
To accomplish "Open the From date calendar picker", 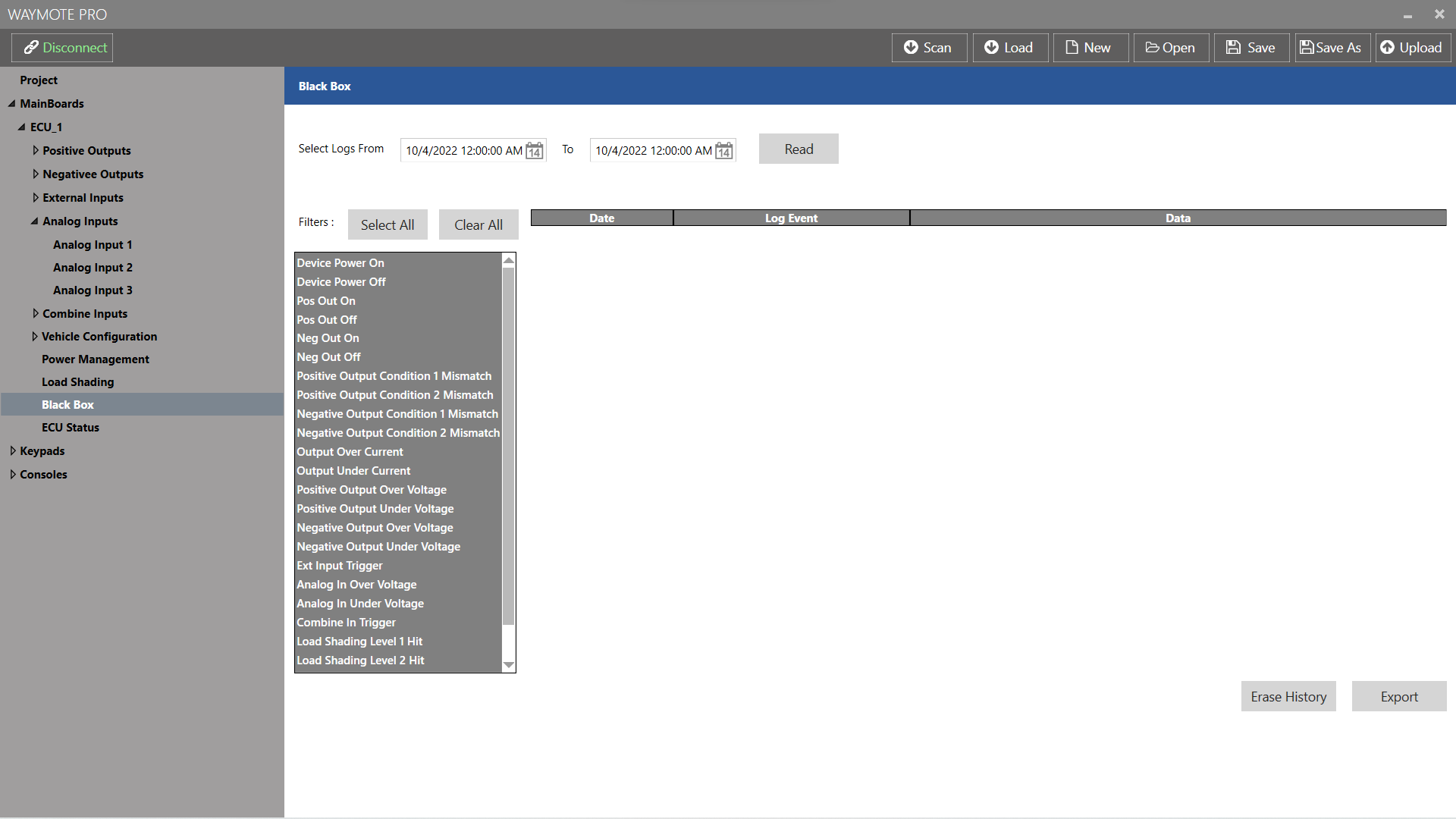I will [535, 150].
